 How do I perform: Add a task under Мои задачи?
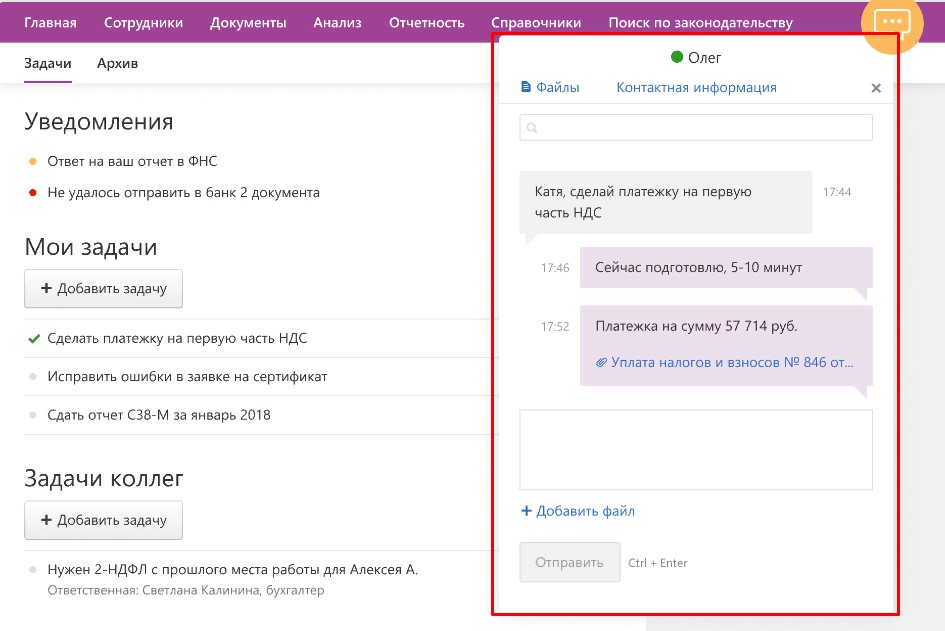103,289
